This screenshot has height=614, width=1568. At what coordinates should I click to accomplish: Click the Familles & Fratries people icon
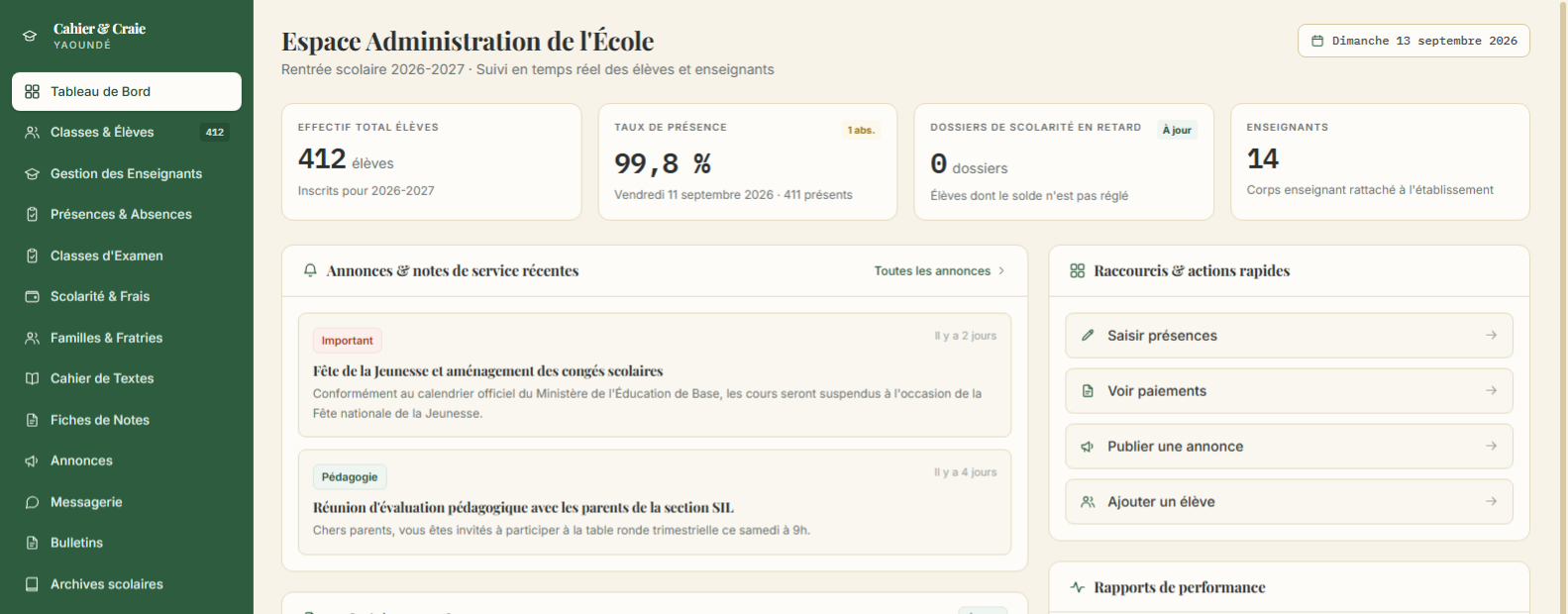(32, 338)
